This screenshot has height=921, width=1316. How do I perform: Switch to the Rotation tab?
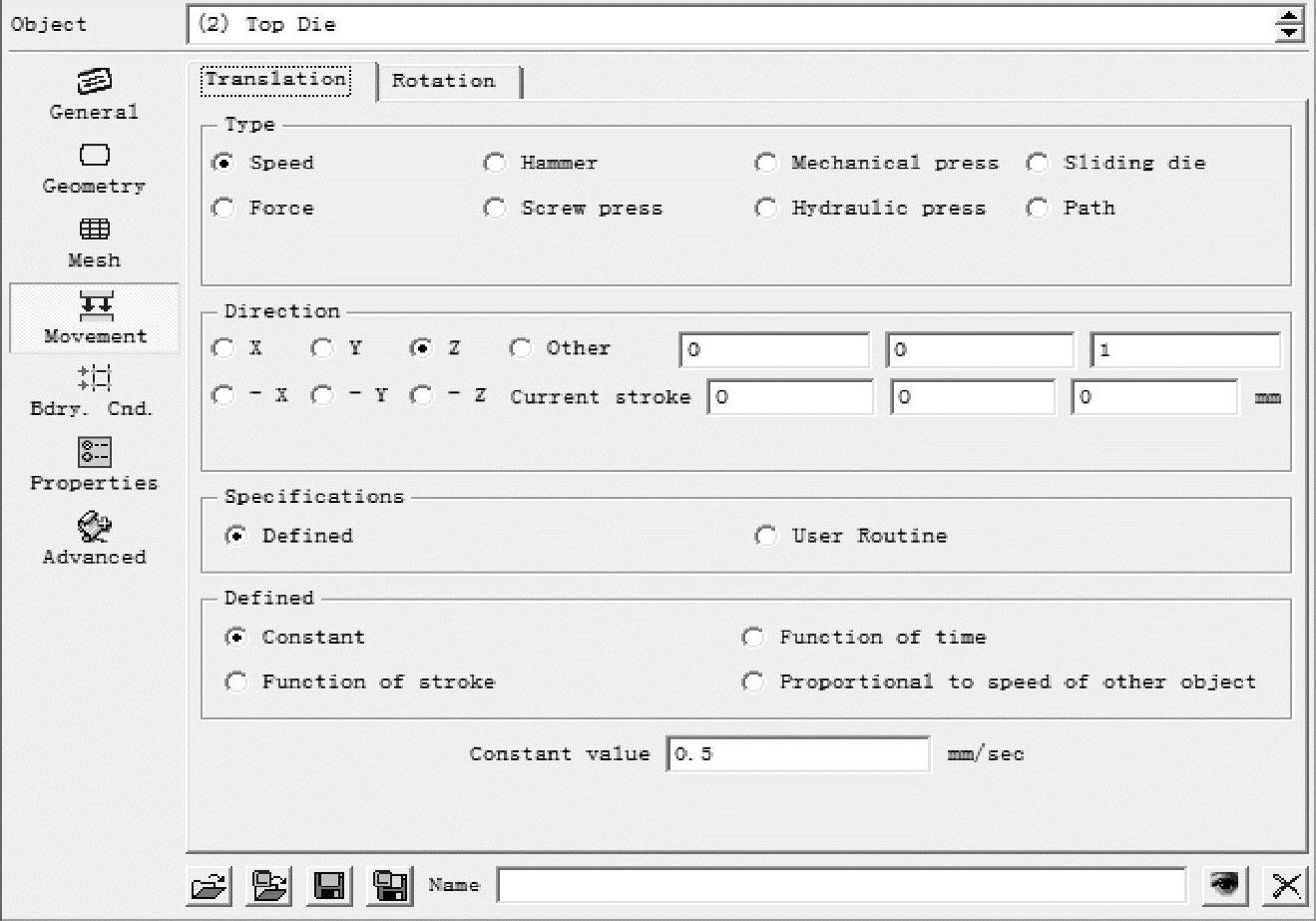coord(444,81)
